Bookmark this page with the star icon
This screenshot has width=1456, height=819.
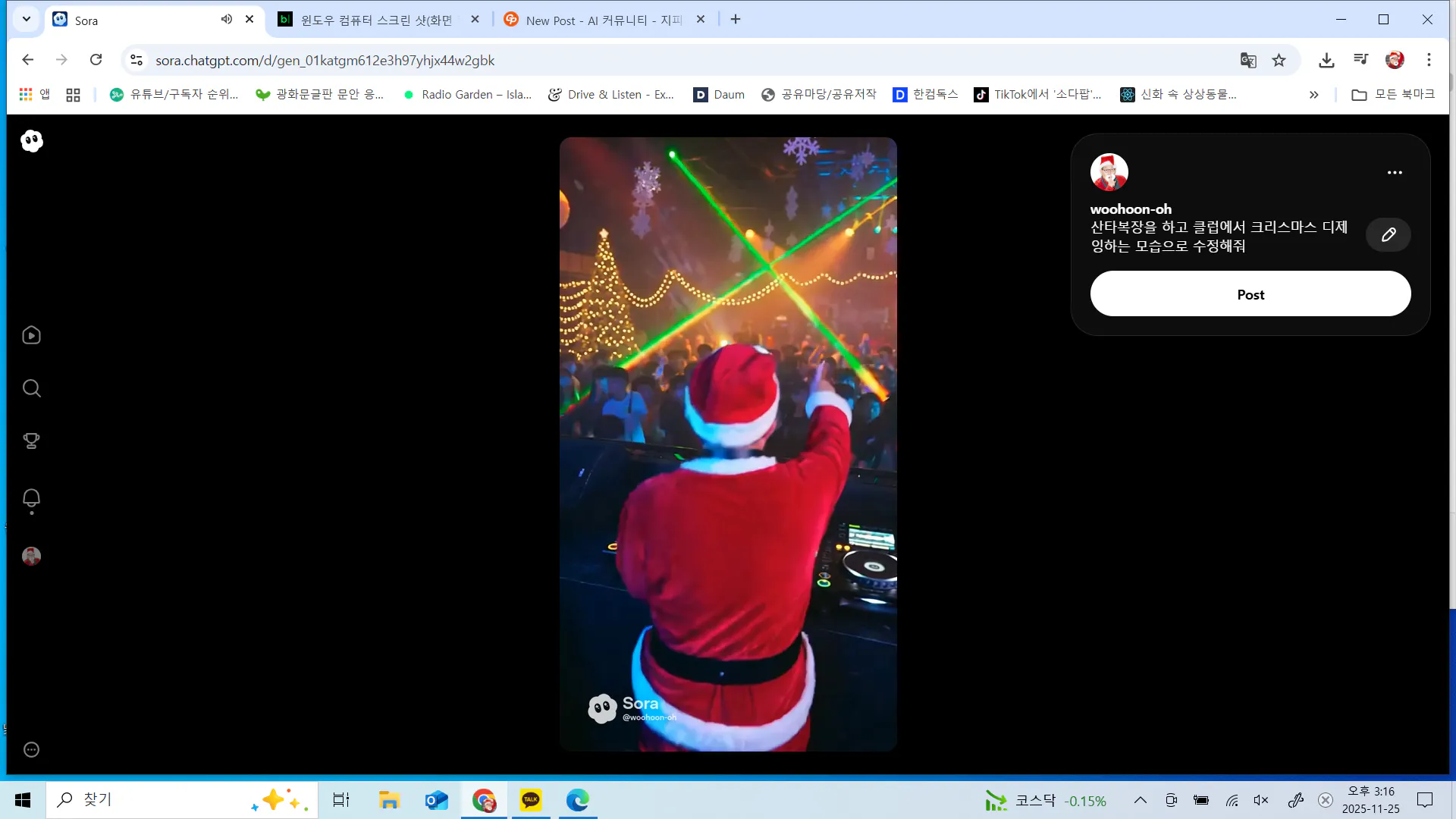point(1279,60)
